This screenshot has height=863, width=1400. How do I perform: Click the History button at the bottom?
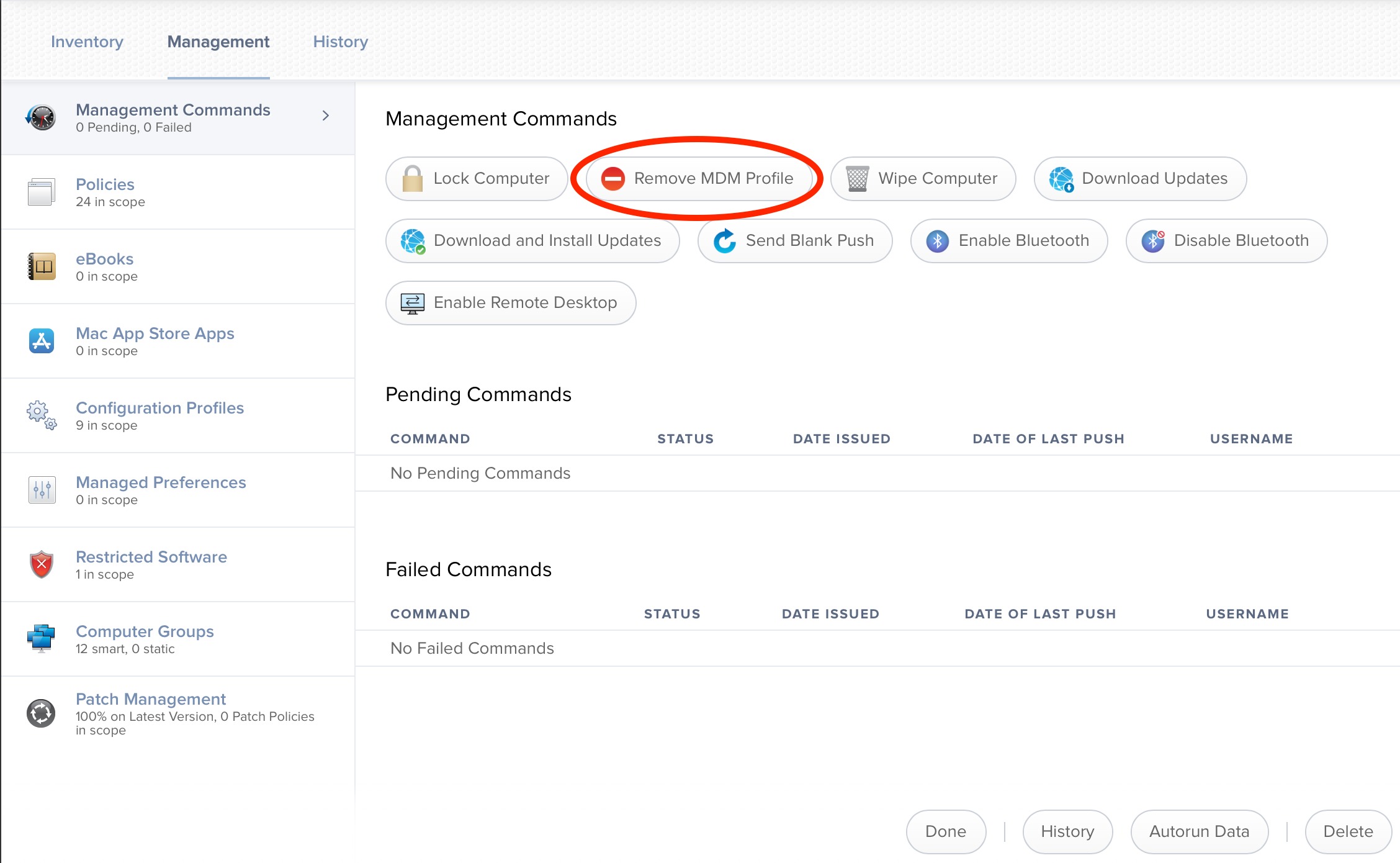click(1067, 832)
